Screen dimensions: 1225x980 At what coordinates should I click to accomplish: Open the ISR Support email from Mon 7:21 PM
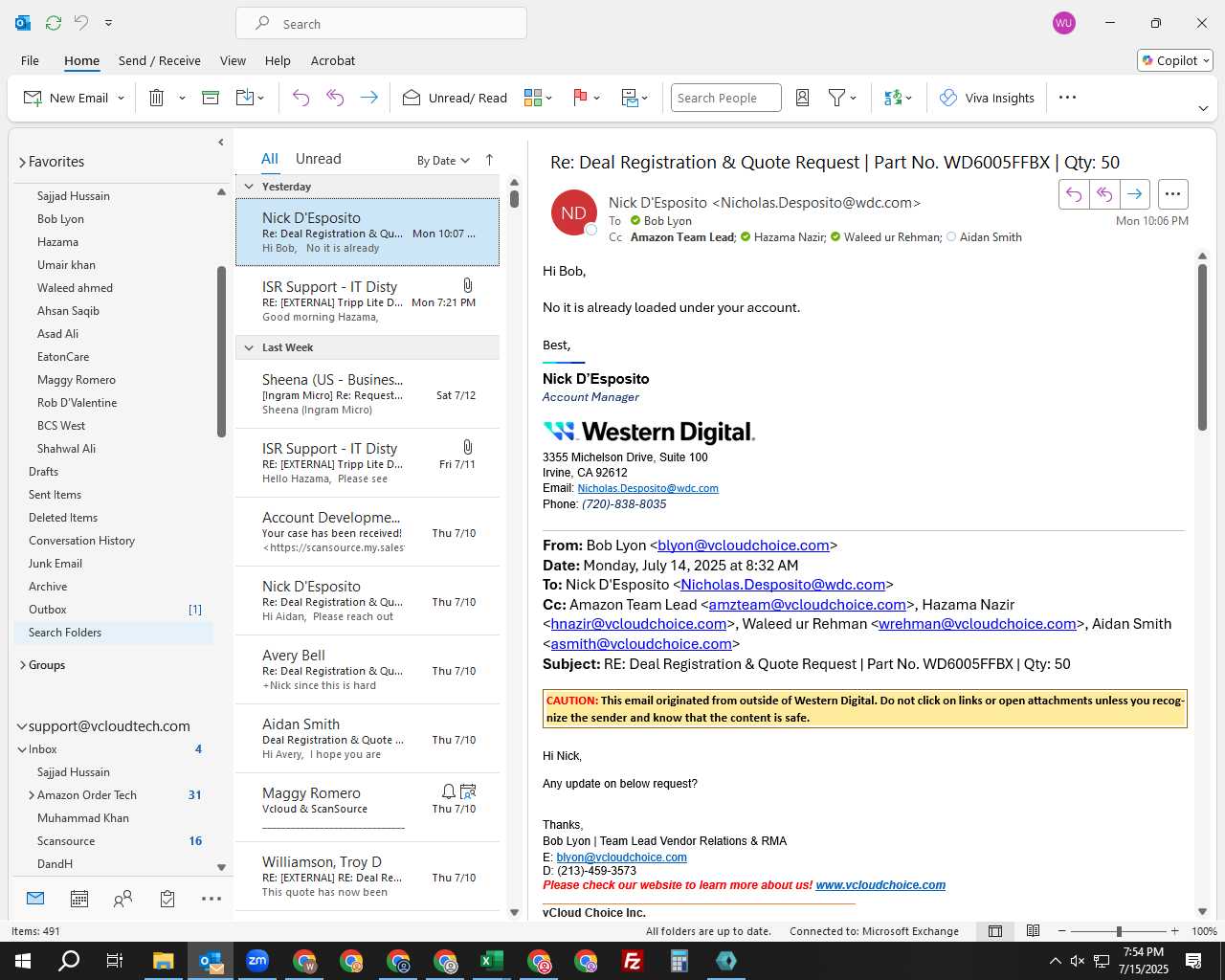pyautogui.click(x=367, y=301)
